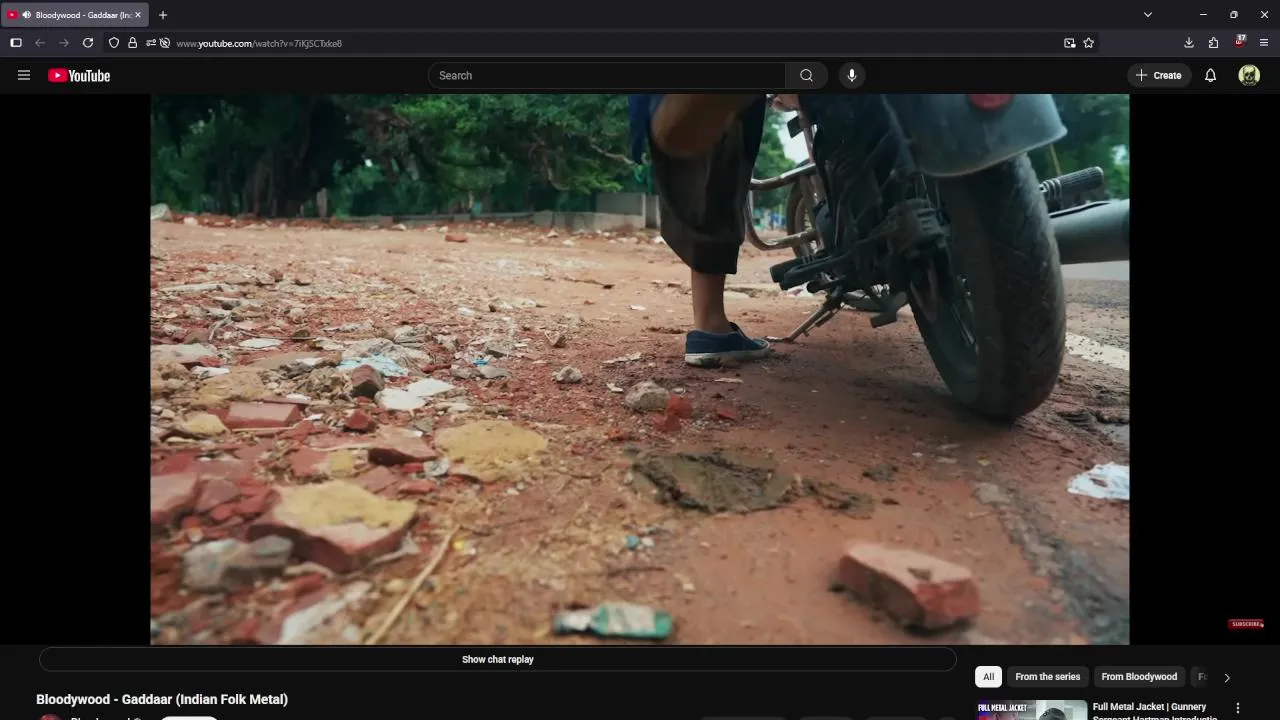Open Firefox application menu
The image size is (1280, 720).
click(x=1264, y=43)
